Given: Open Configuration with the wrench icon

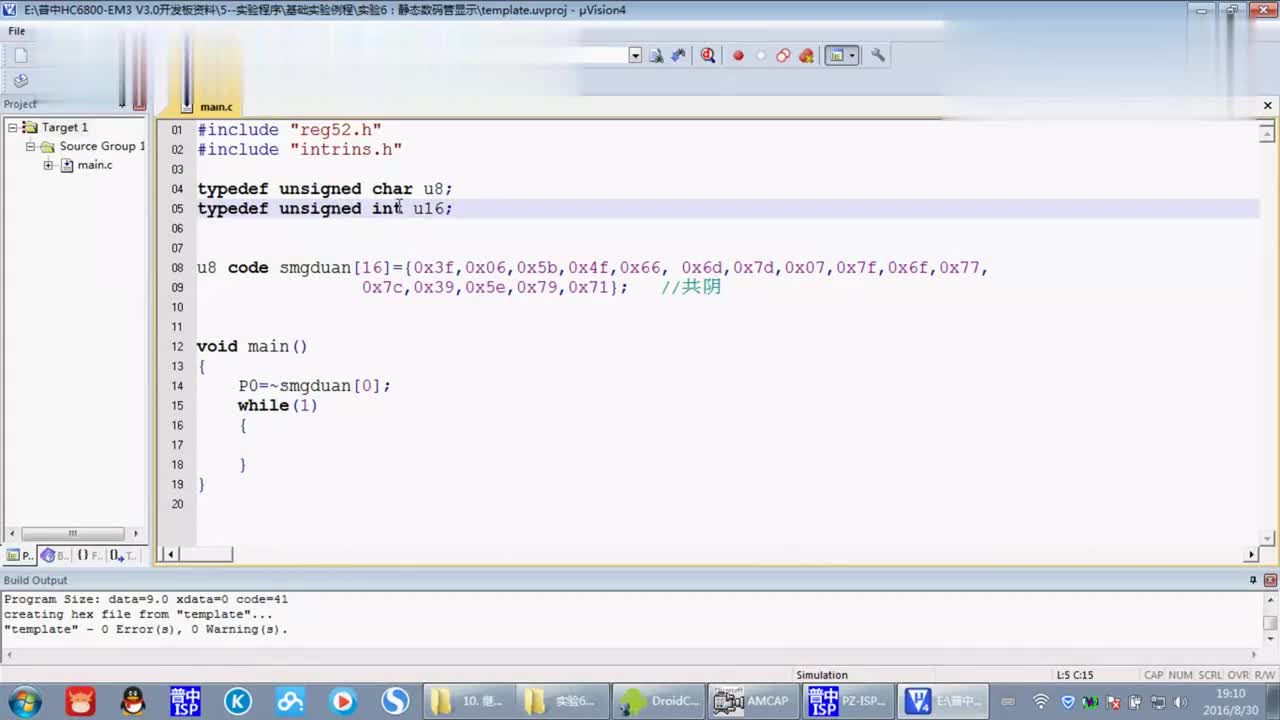Looking at the screenshot, I should 878,56.
